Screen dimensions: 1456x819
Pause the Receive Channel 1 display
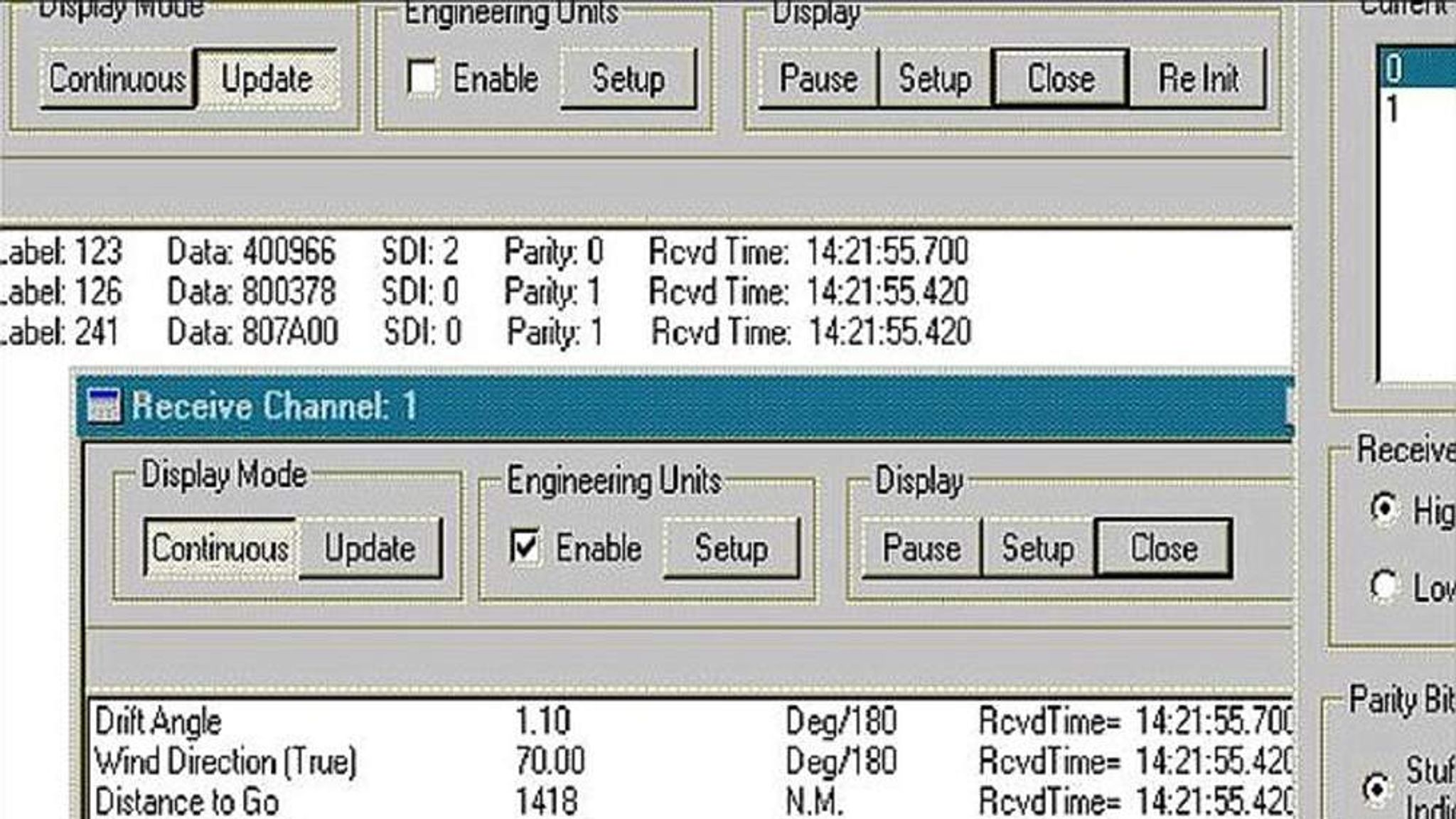[921, 548]
